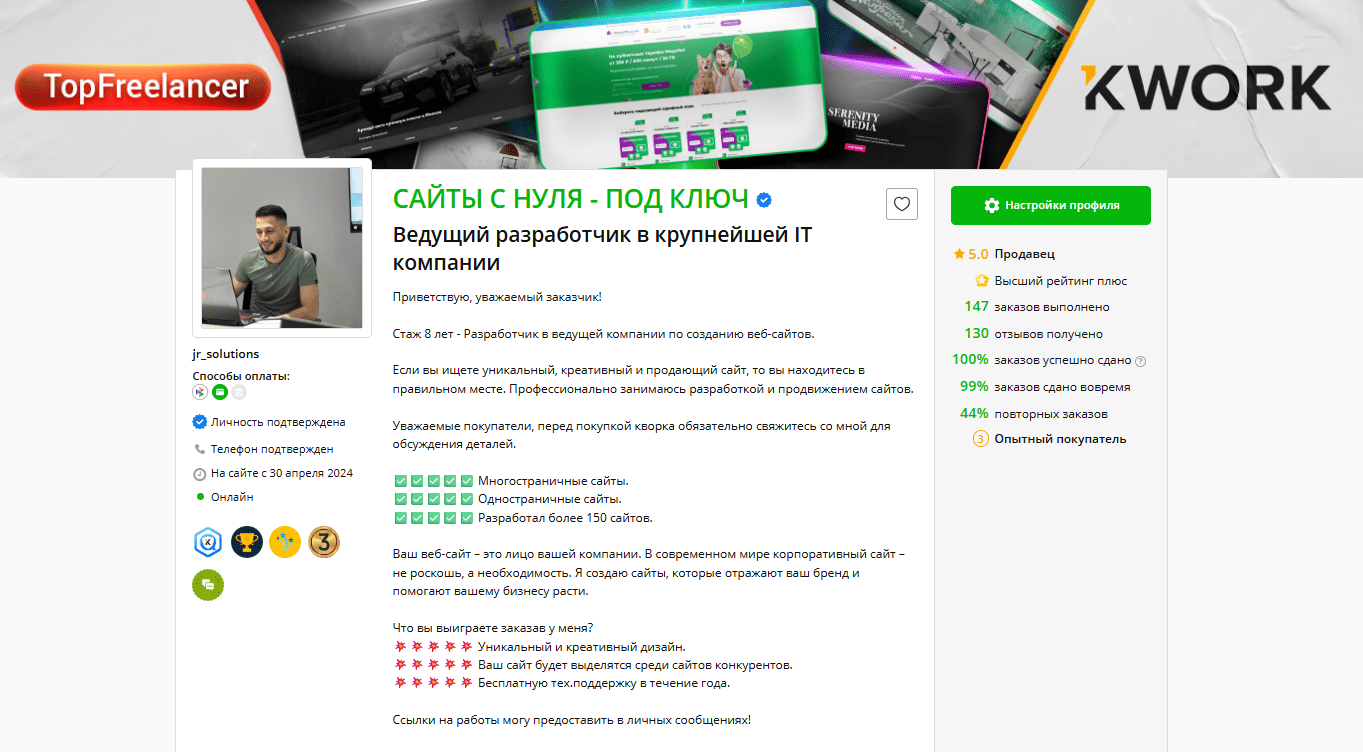This screenshot has height=752, width=1363.
Task: Click the green card payment method icon
Action: point(219,392)
